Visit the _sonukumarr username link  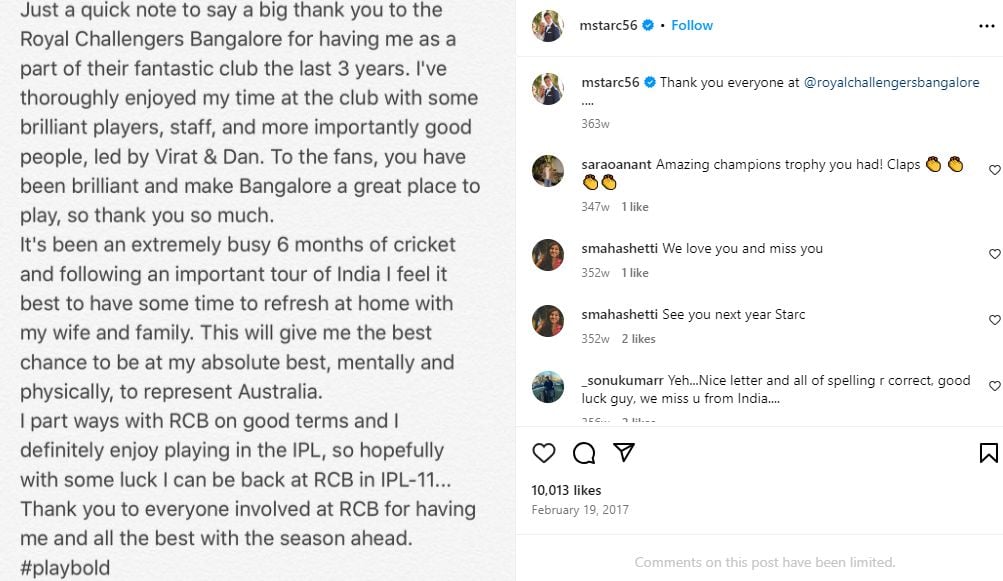point(622,381)
